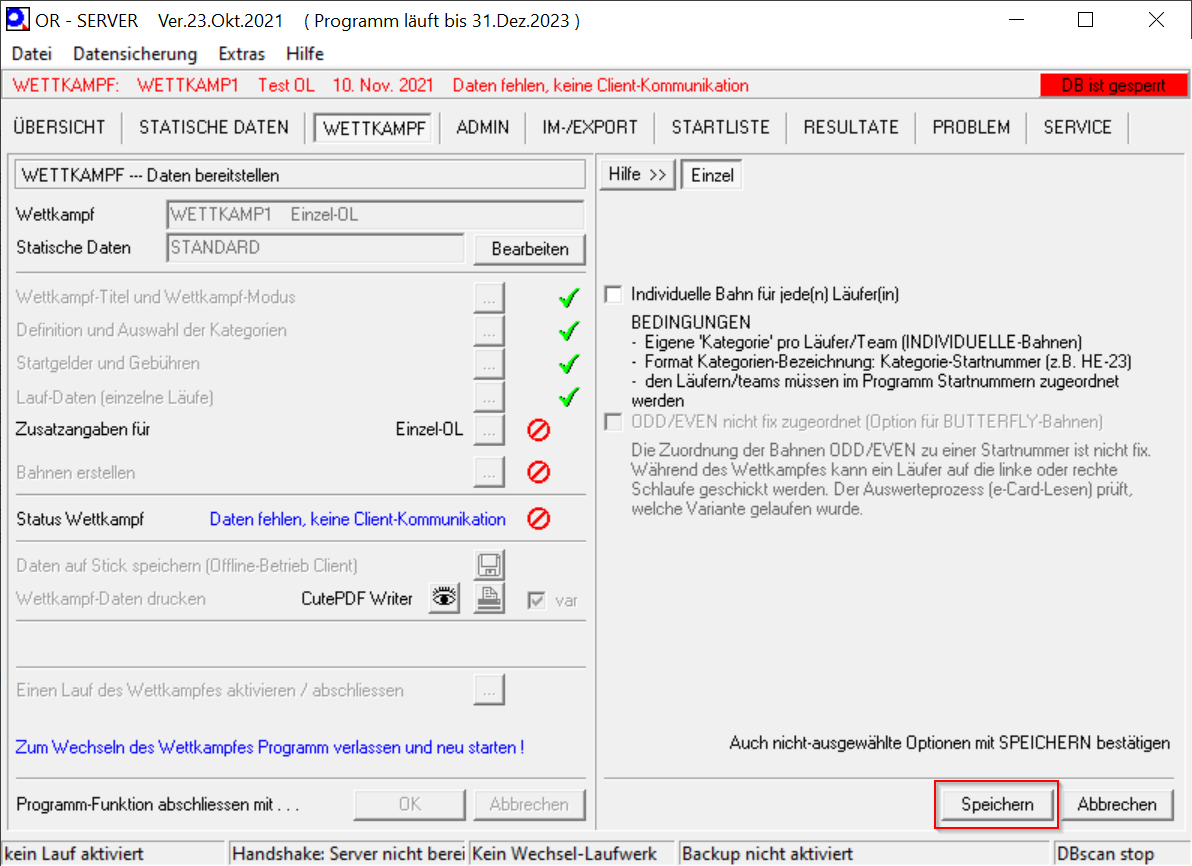This screenshot has width=1192, height=866.
Task: Expand the Hilfe >> panel
Action: click(x=637, y=175)
